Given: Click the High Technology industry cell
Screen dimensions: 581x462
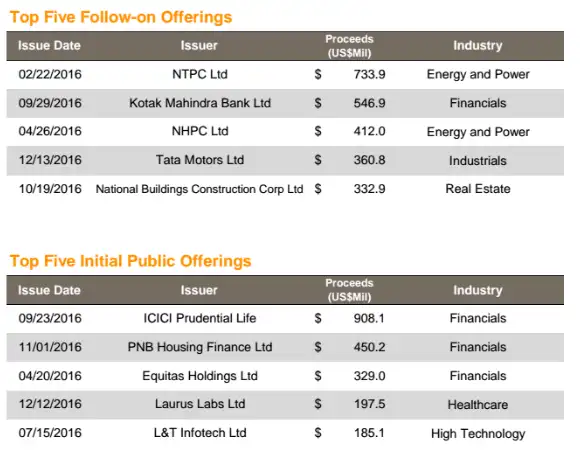Looking at the screenshot, I should pos(478,433).
